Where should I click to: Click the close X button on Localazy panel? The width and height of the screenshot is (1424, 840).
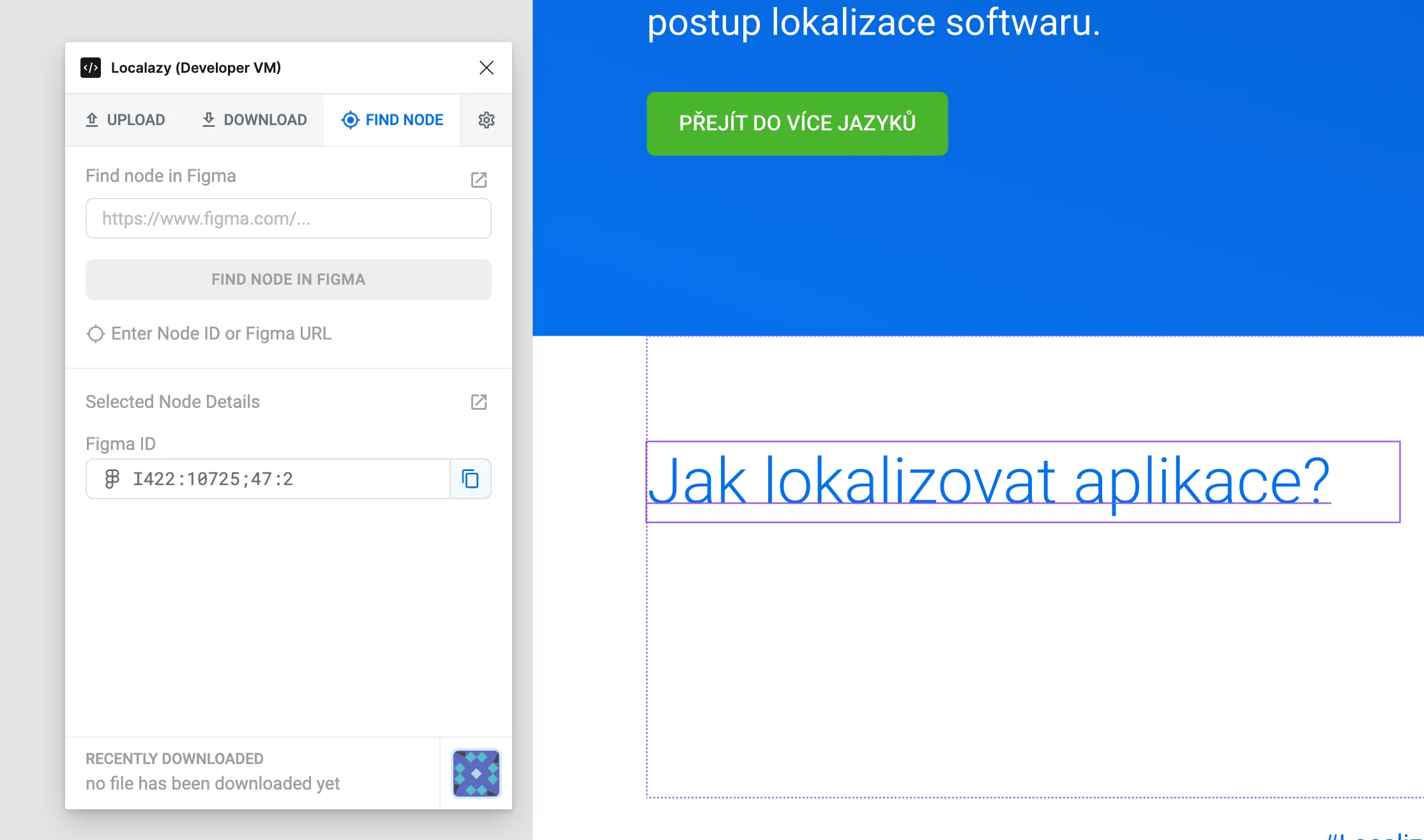pos(486,68)
